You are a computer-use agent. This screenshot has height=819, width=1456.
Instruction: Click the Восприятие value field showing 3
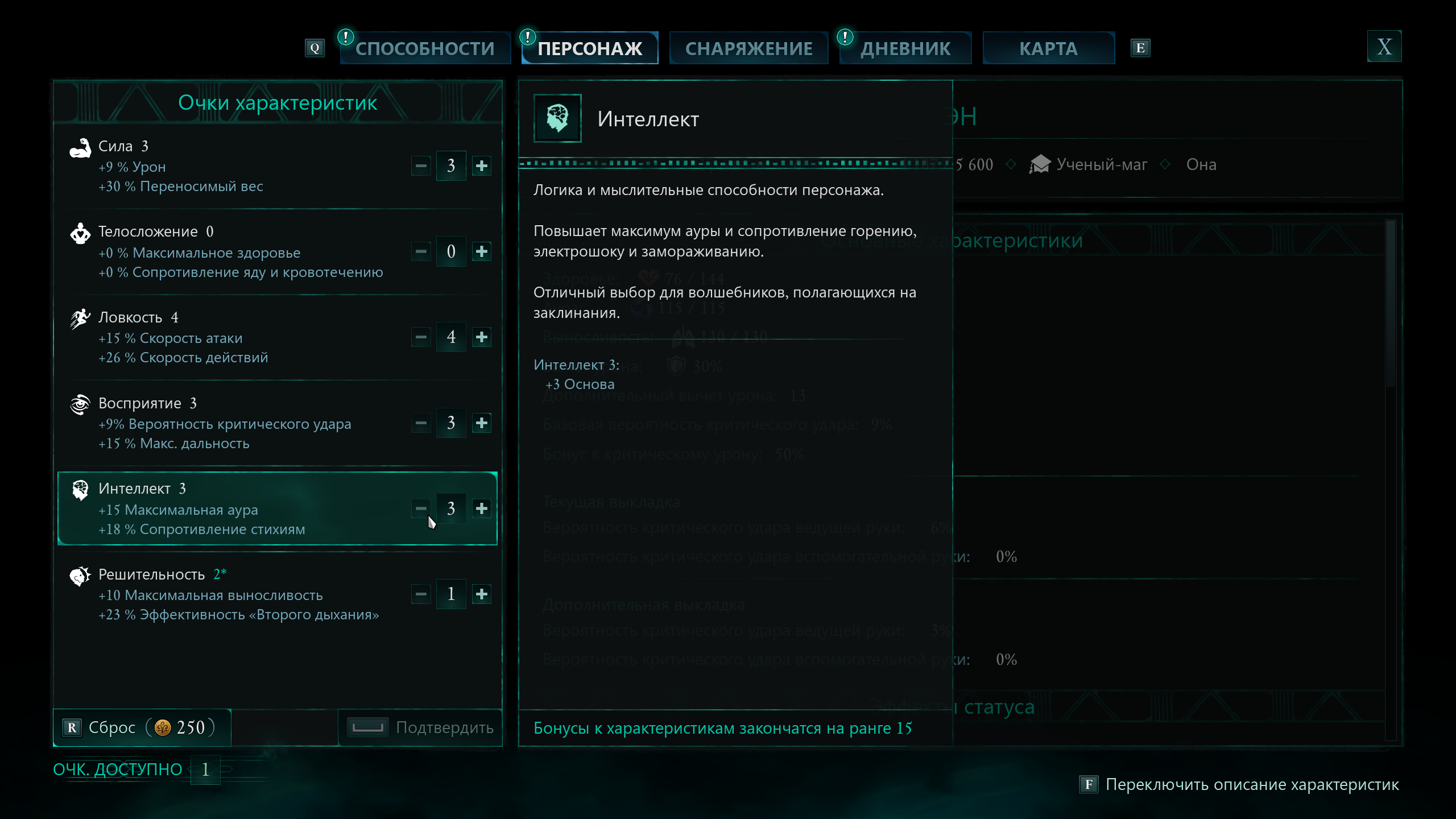point(451,423)
